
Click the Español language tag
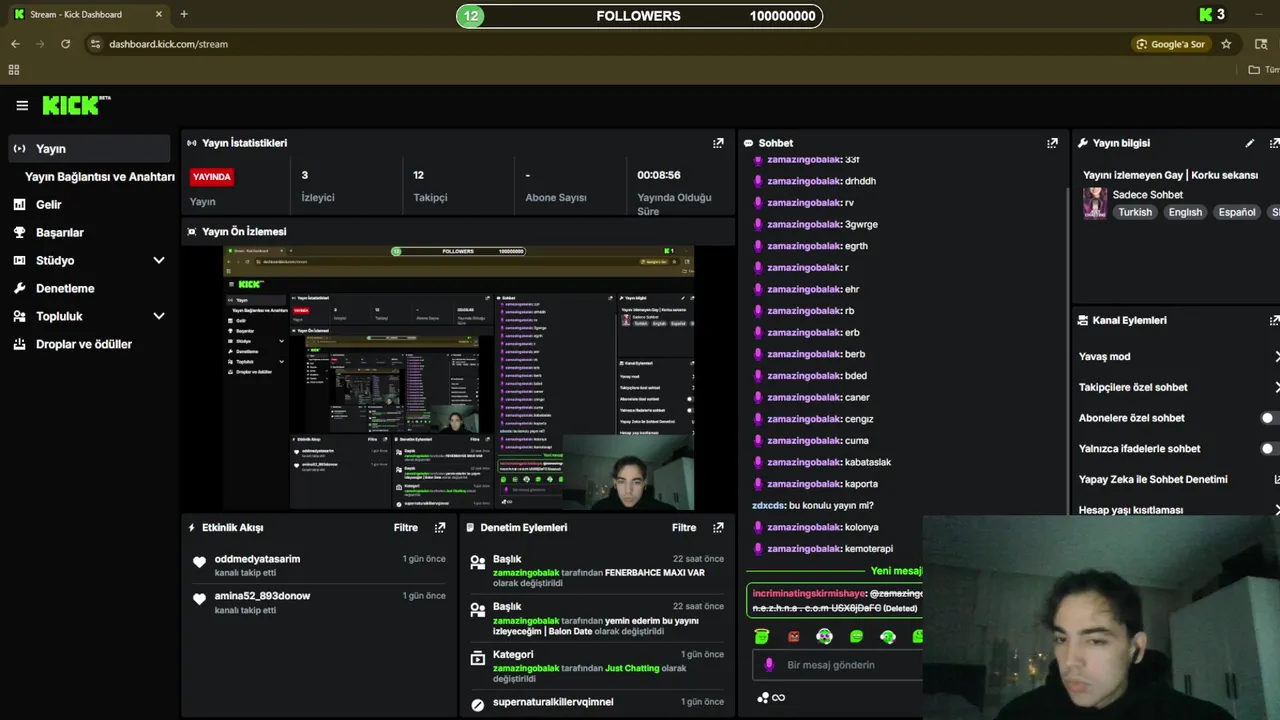click(x=1237, y=212)
